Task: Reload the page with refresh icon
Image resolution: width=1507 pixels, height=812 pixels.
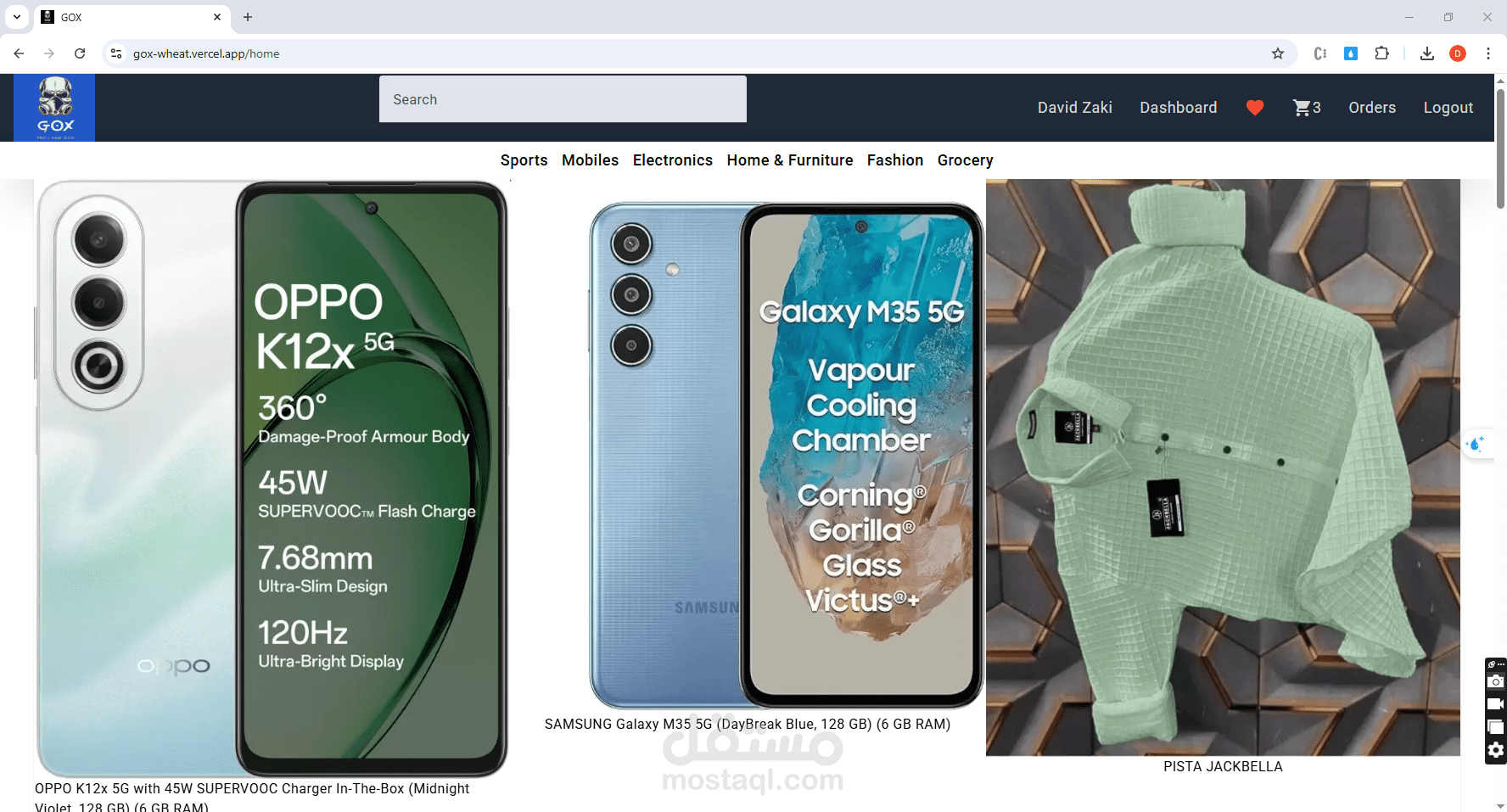Action: (80, 53)
